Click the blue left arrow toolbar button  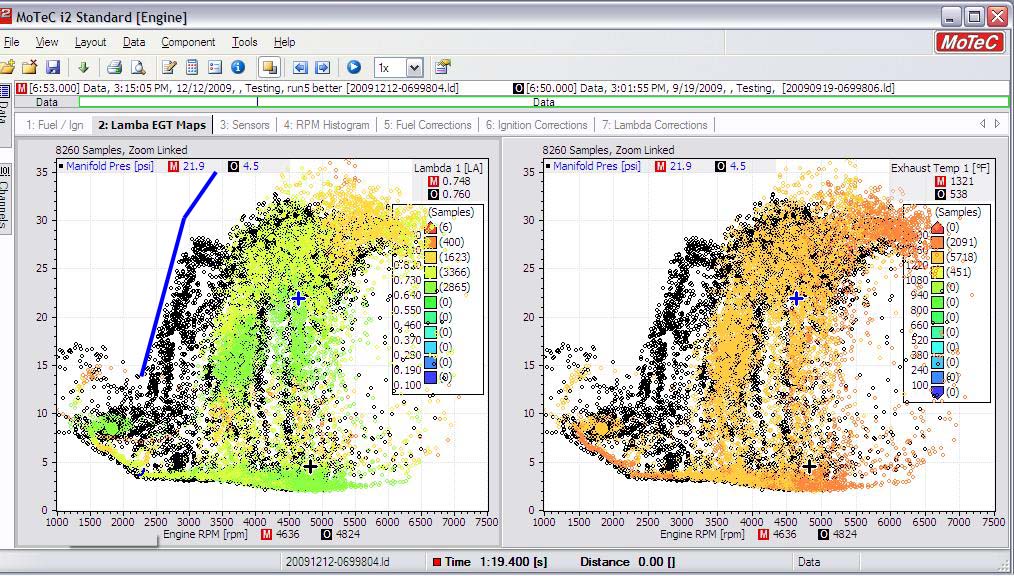pos(300,67)
